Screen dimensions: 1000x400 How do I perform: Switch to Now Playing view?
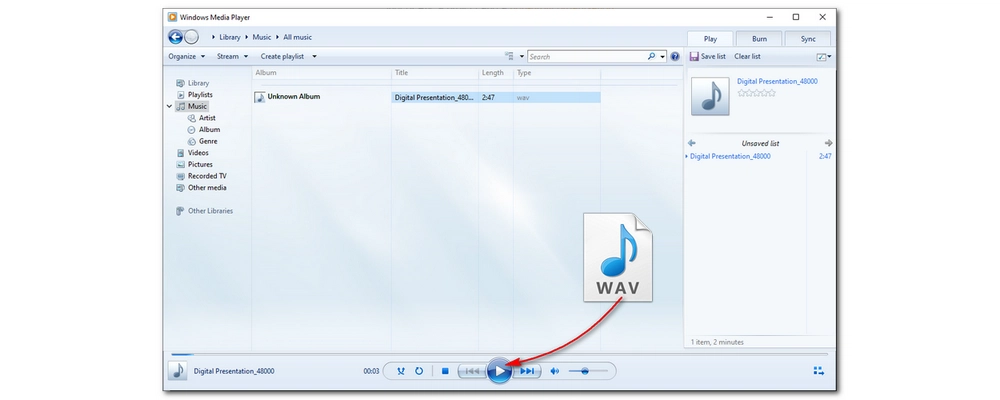(x=819, y=371)
